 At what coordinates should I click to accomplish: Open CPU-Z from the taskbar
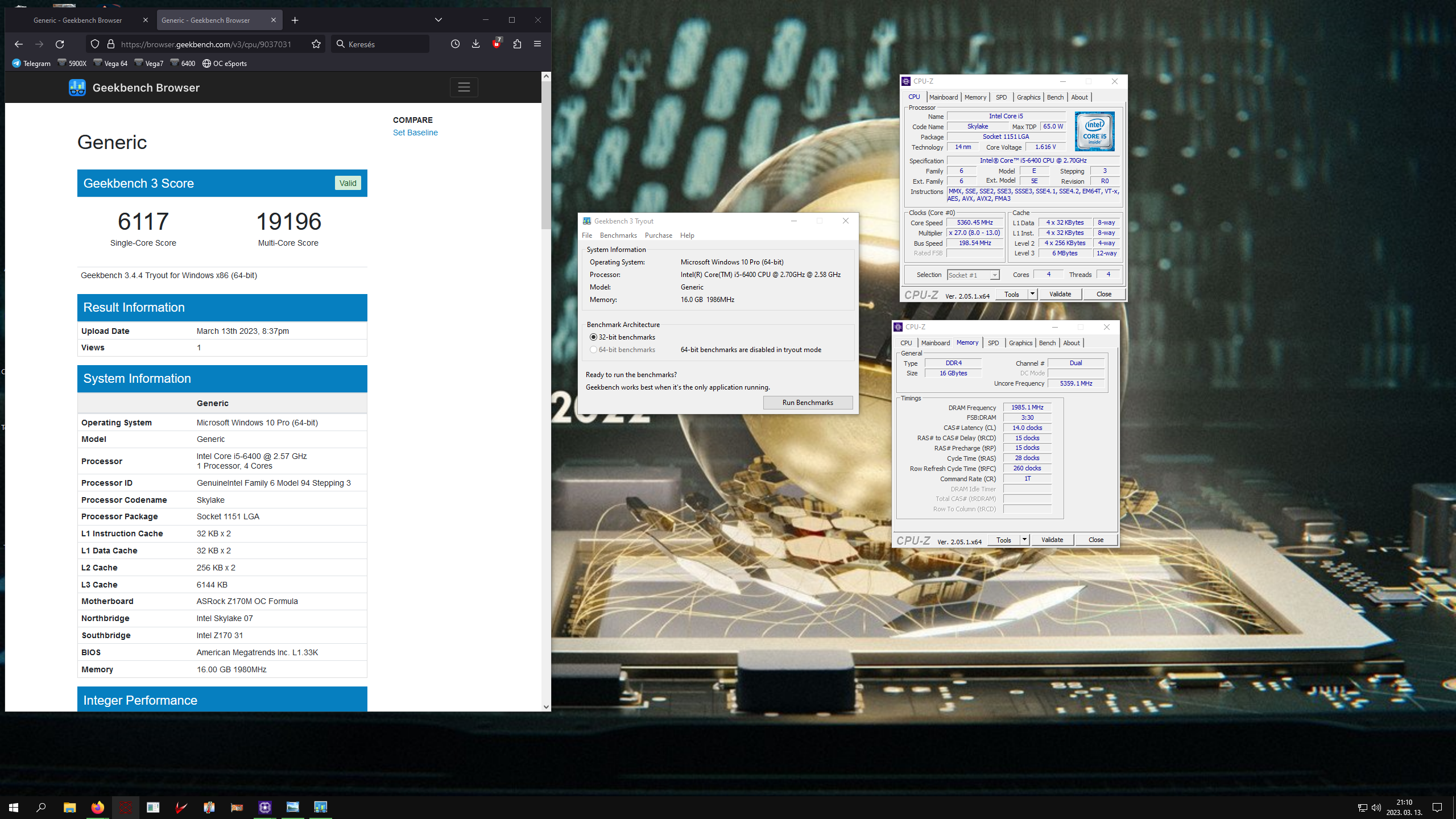point(265,807)
